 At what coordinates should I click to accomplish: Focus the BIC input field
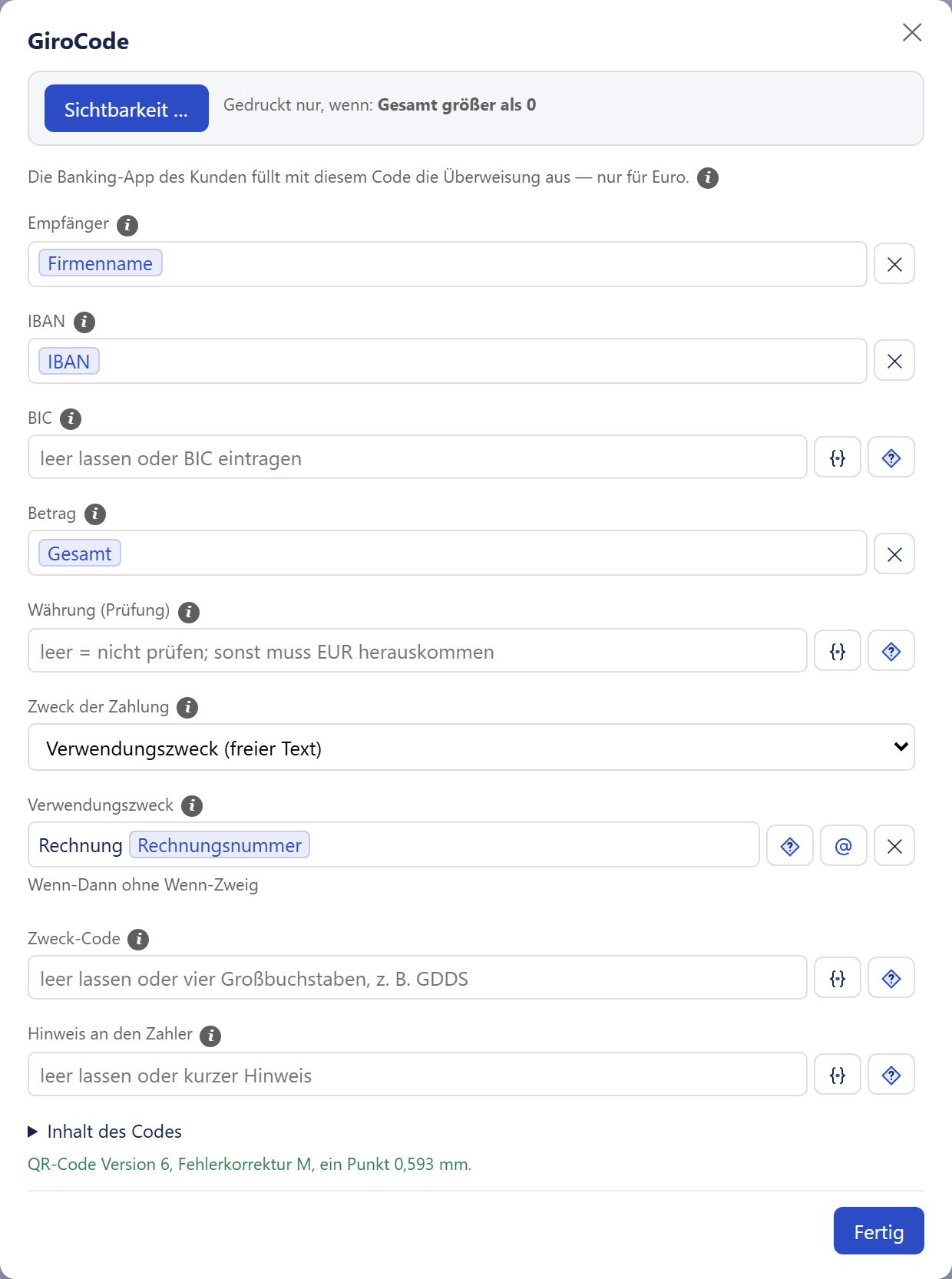[x=418, y=458]
